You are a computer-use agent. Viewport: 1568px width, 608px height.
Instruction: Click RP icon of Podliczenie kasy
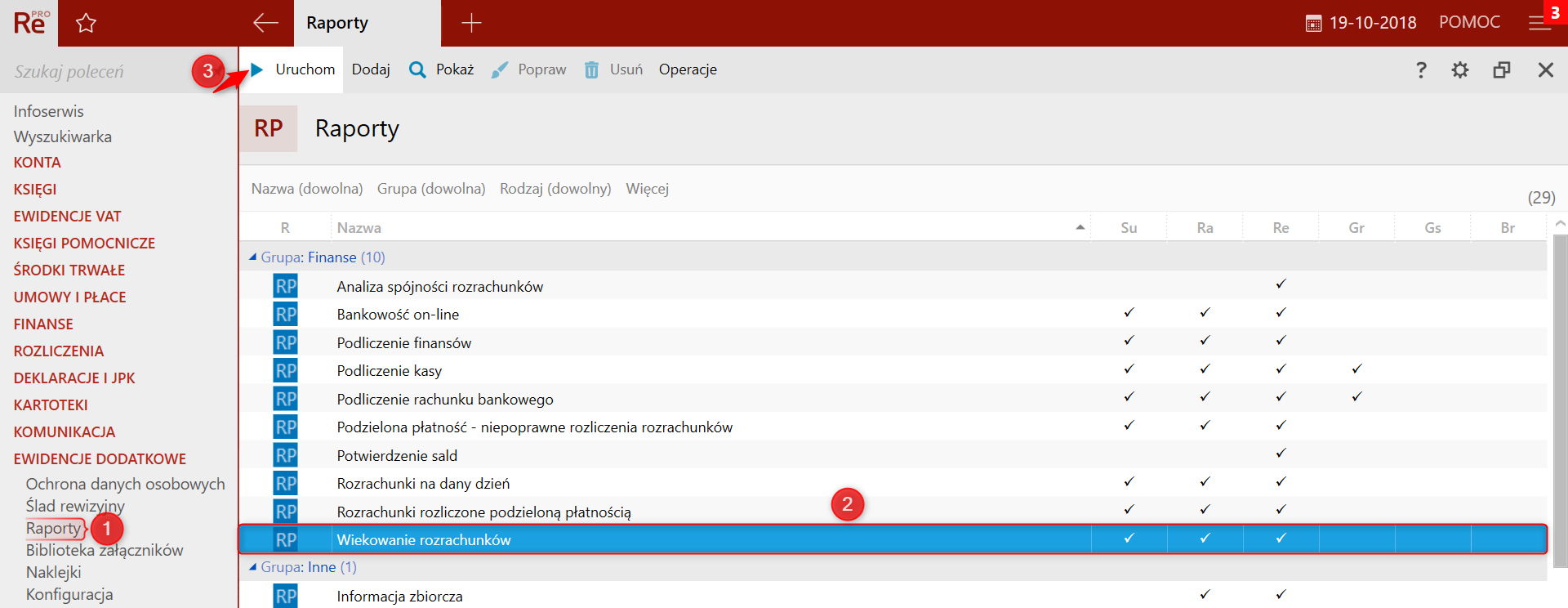[286, 371]
